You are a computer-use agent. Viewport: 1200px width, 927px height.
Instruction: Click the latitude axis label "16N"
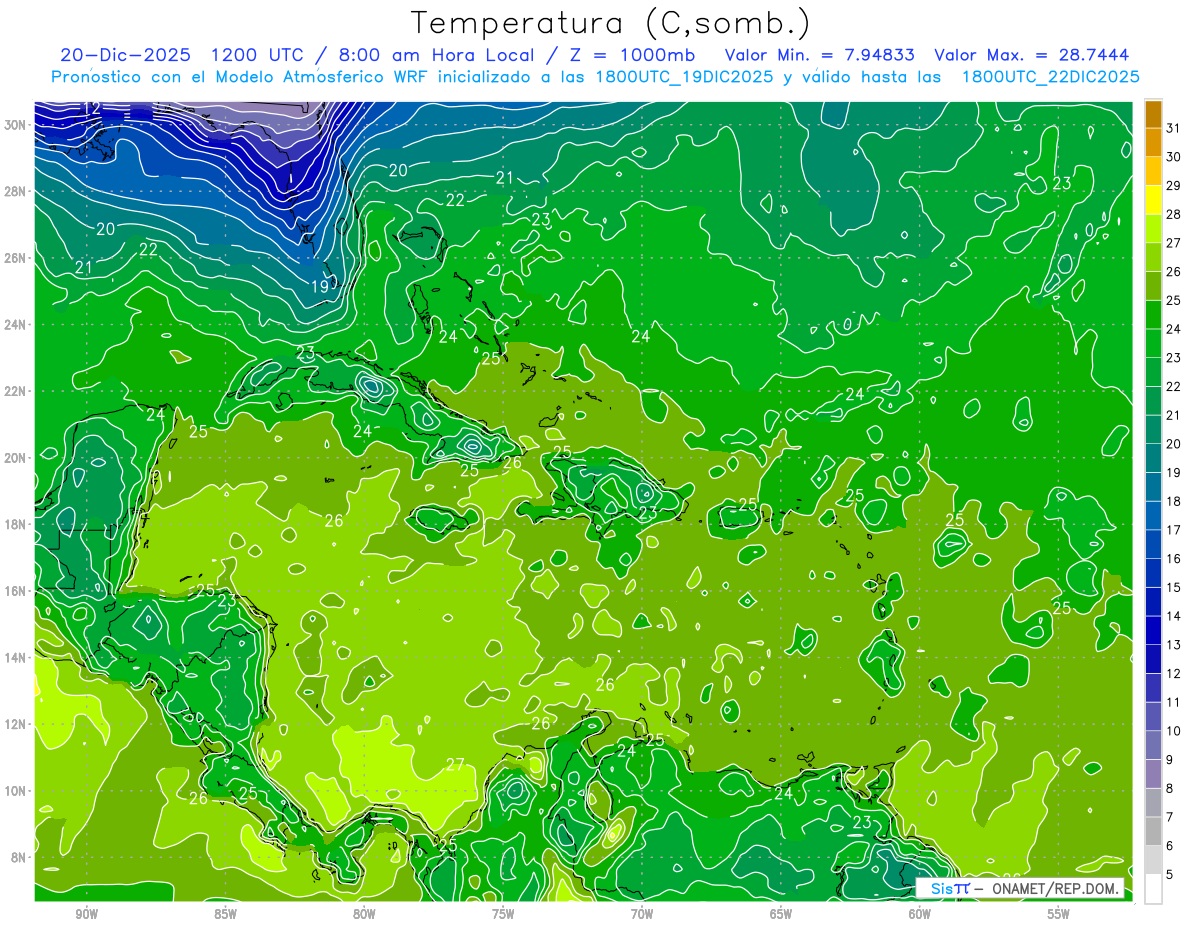click(16, 591)
